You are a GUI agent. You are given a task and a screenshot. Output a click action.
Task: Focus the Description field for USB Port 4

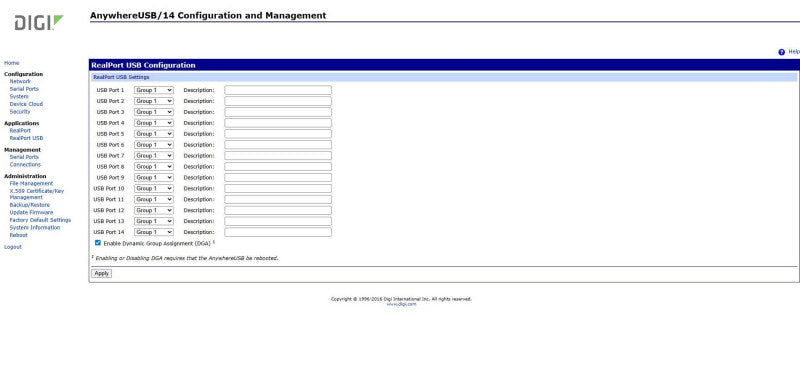click(x=278, y=123)
